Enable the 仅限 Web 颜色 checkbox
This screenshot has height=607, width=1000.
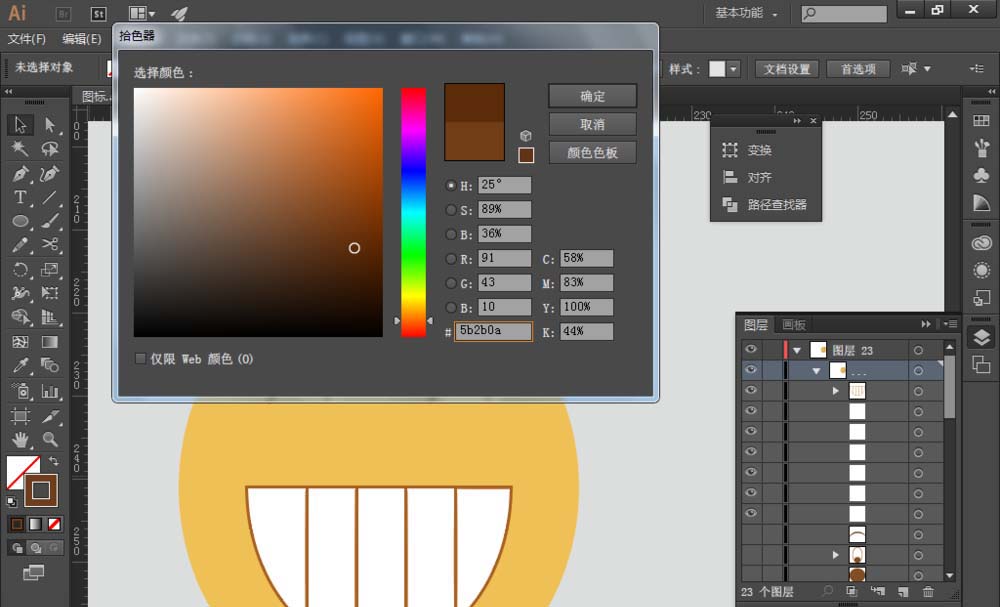[140, 359]
